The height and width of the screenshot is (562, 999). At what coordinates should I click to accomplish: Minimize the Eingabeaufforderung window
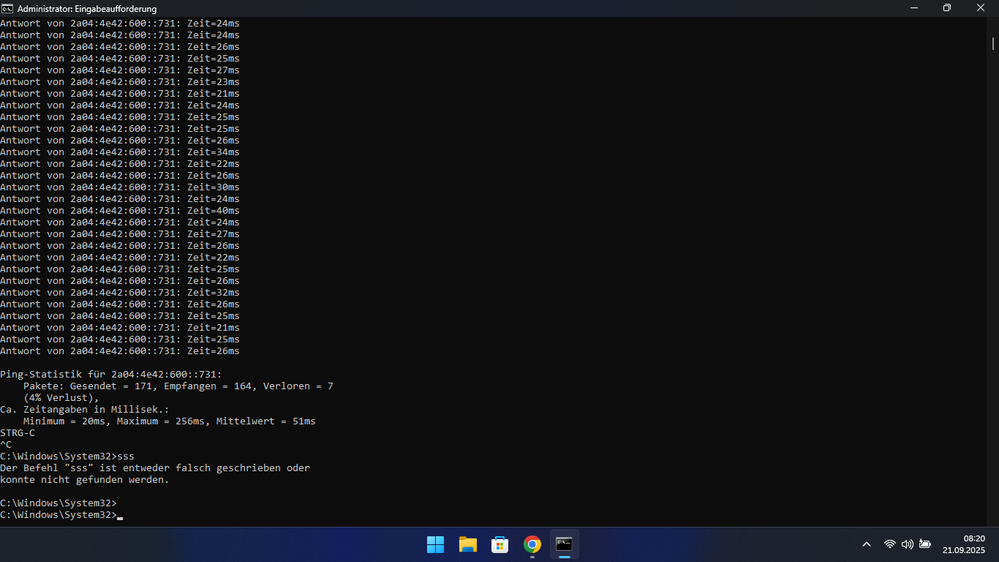[x=914, y=8]
